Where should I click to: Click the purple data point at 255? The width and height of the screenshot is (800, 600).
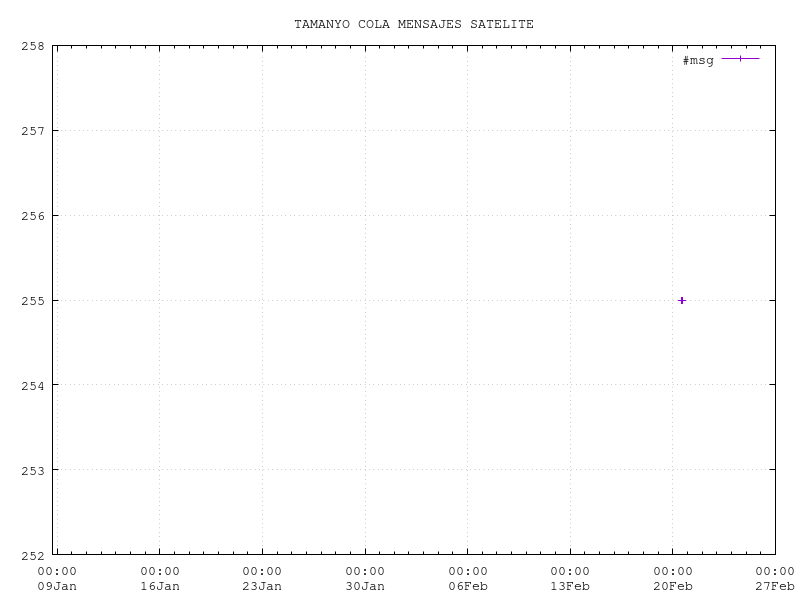pos(682,301)
